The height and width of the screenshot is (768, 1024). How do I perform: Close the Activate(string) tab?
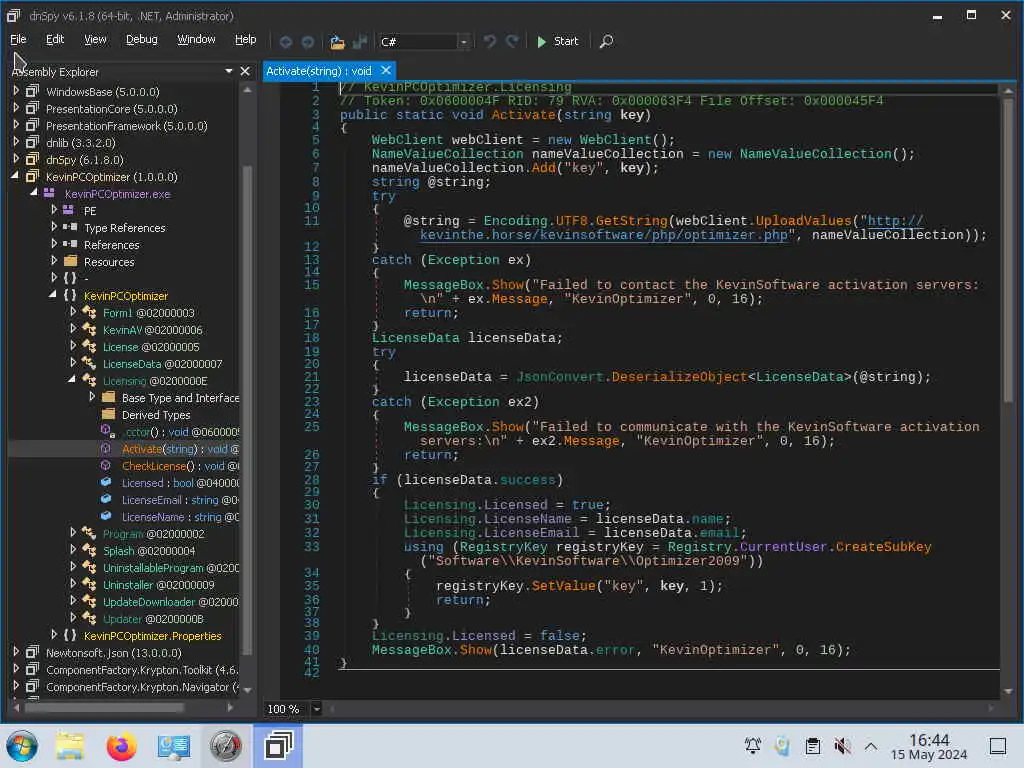[386, 70]
